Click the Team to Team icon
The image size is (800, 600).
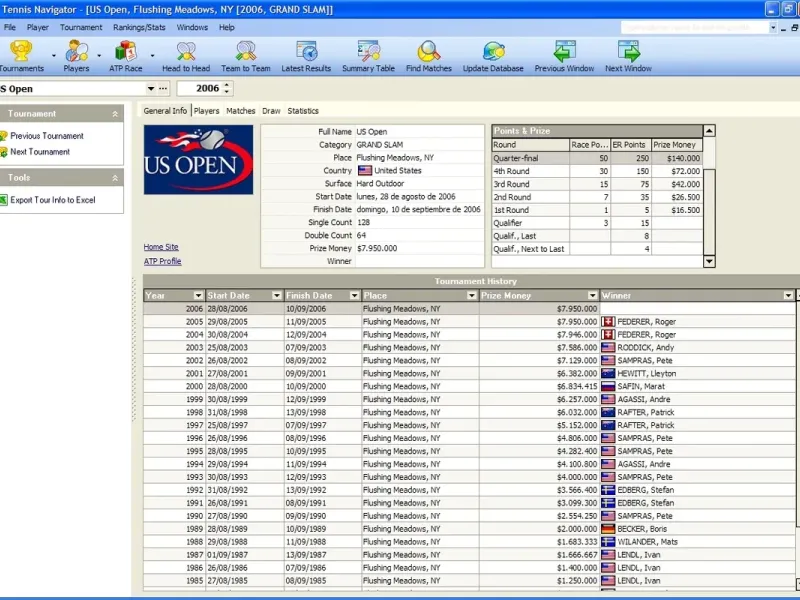246,51
